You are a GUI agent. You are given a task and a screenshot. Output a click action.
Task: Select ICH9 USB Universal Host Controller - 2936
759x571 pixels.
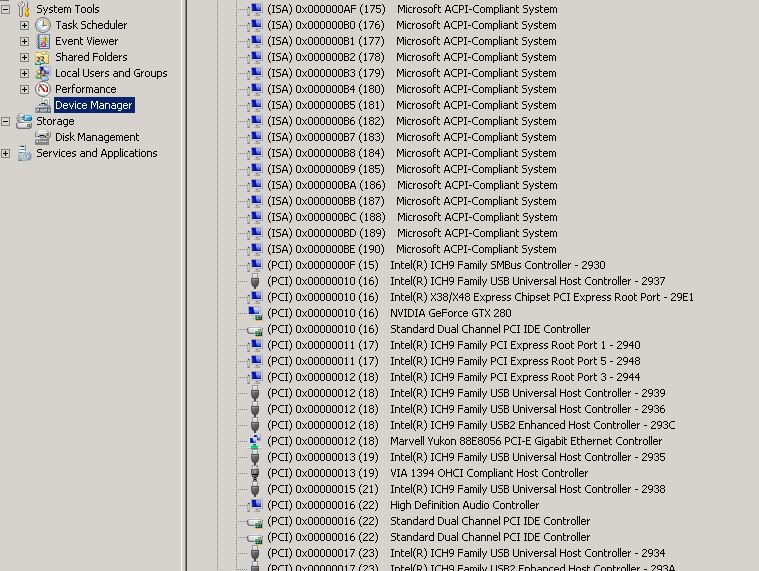click(466, 409)
